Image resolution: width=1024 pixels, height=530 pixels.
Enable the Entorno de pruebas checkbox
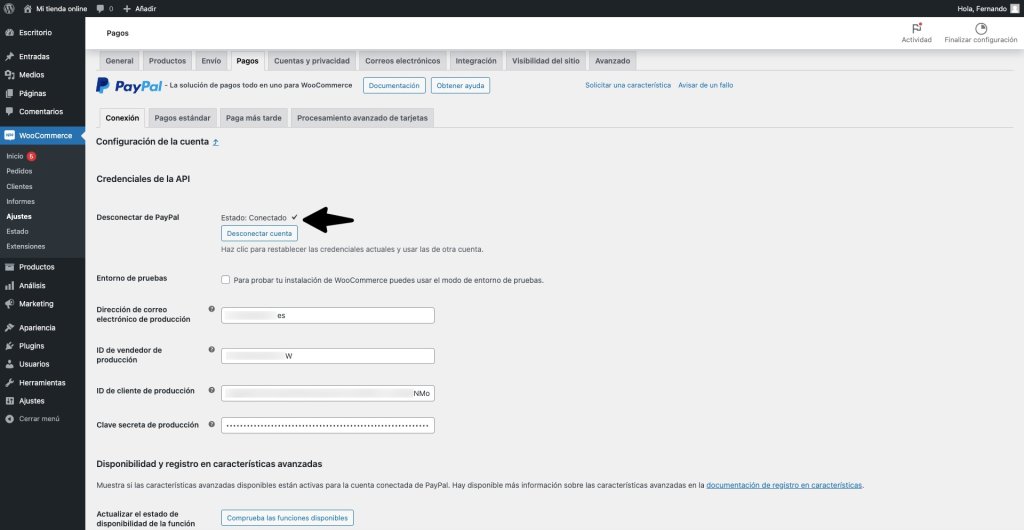[x=226, y=280]
